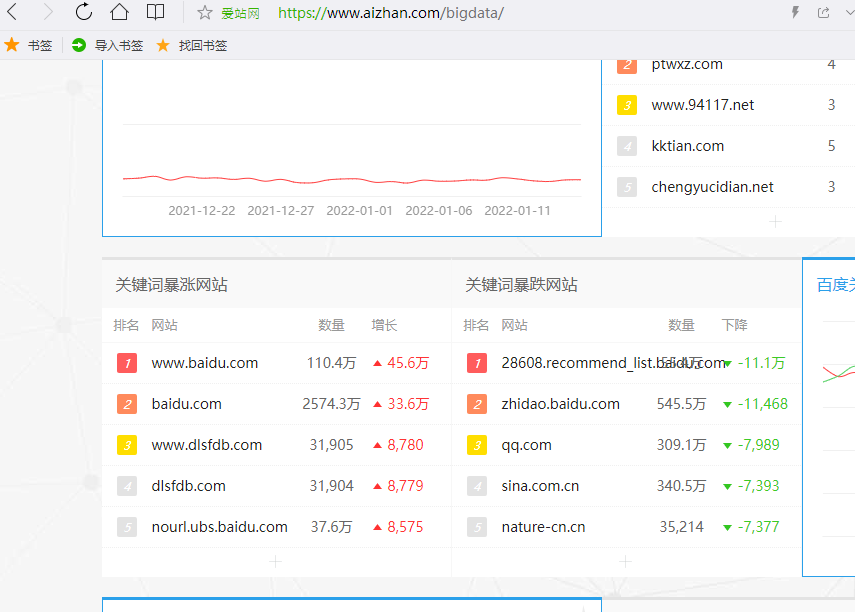
Task: Click the rank 3 badge beside qq.com
Action: [477, 445]
